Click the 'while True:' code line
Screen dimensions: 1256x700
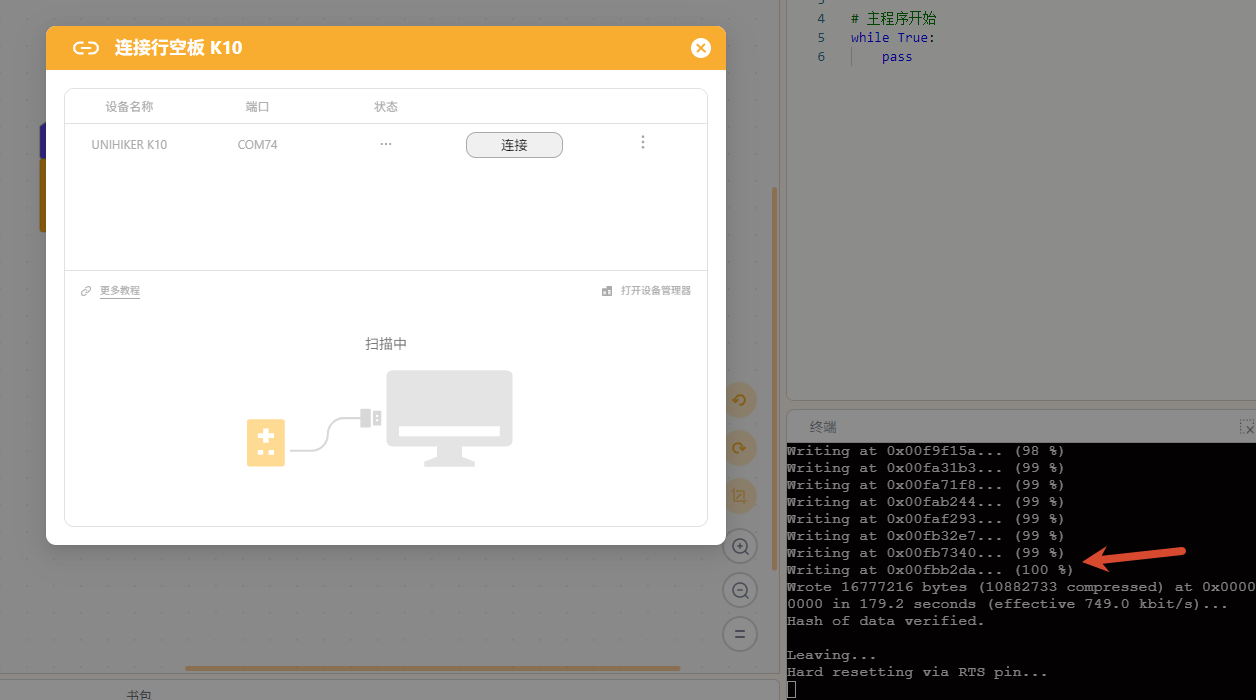893,38
